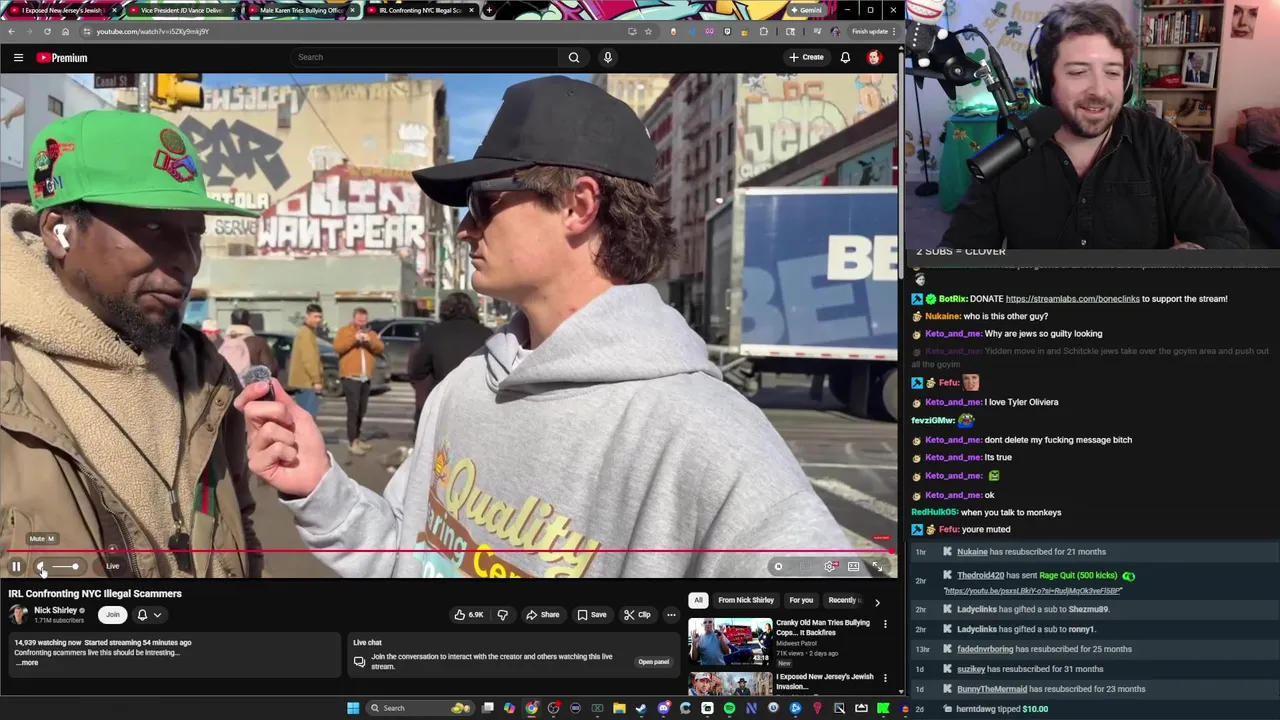
Task: Toggle the player autoplay switch
Action: (778, 566)
